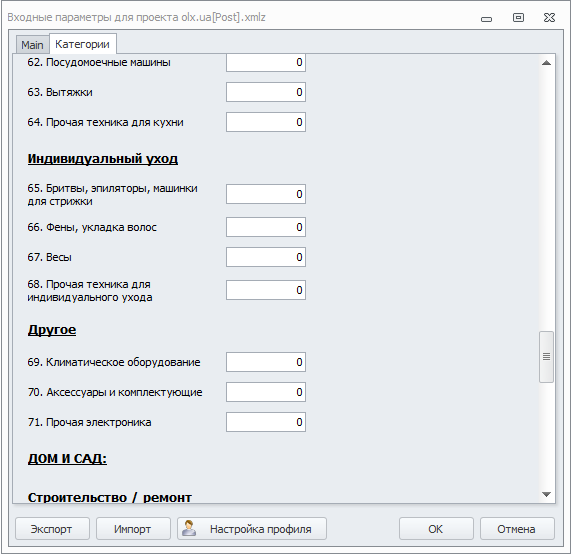572x555 pixels.
Task: Focus the Посудомоечные машины value field
Action: pos(266,62)
